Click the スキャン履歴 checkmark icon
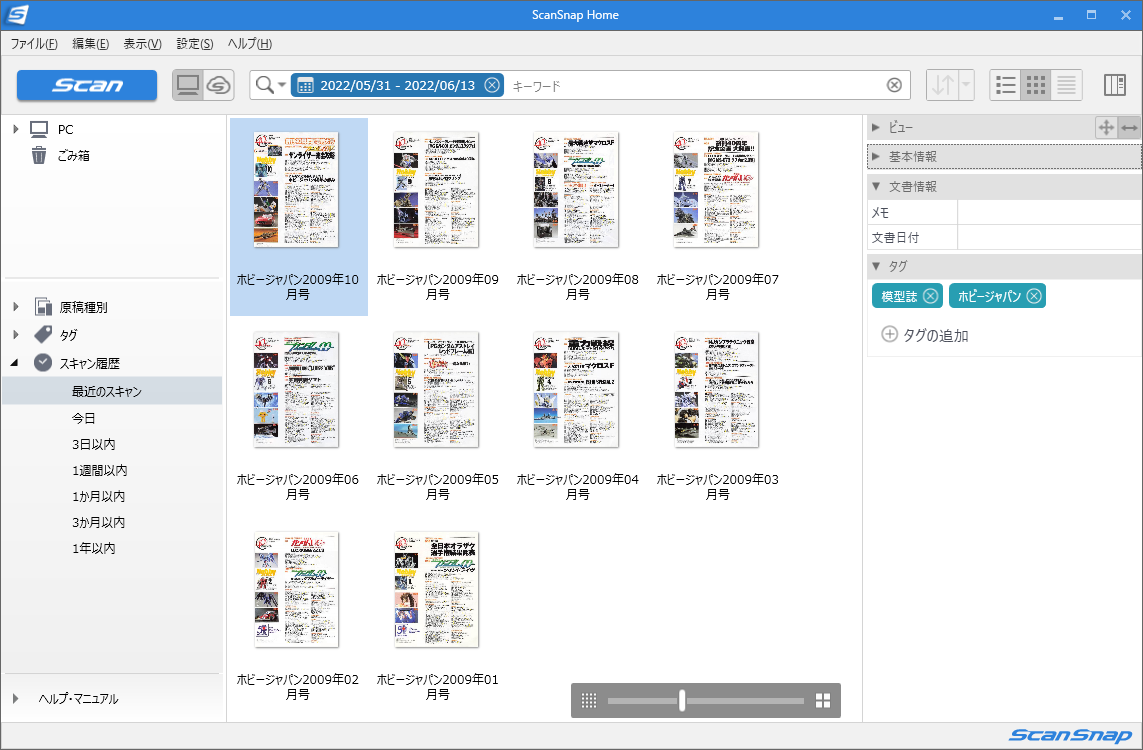The height and width of the screenshot is (750, 1143). pyautogui.click(x=43, y=362)
